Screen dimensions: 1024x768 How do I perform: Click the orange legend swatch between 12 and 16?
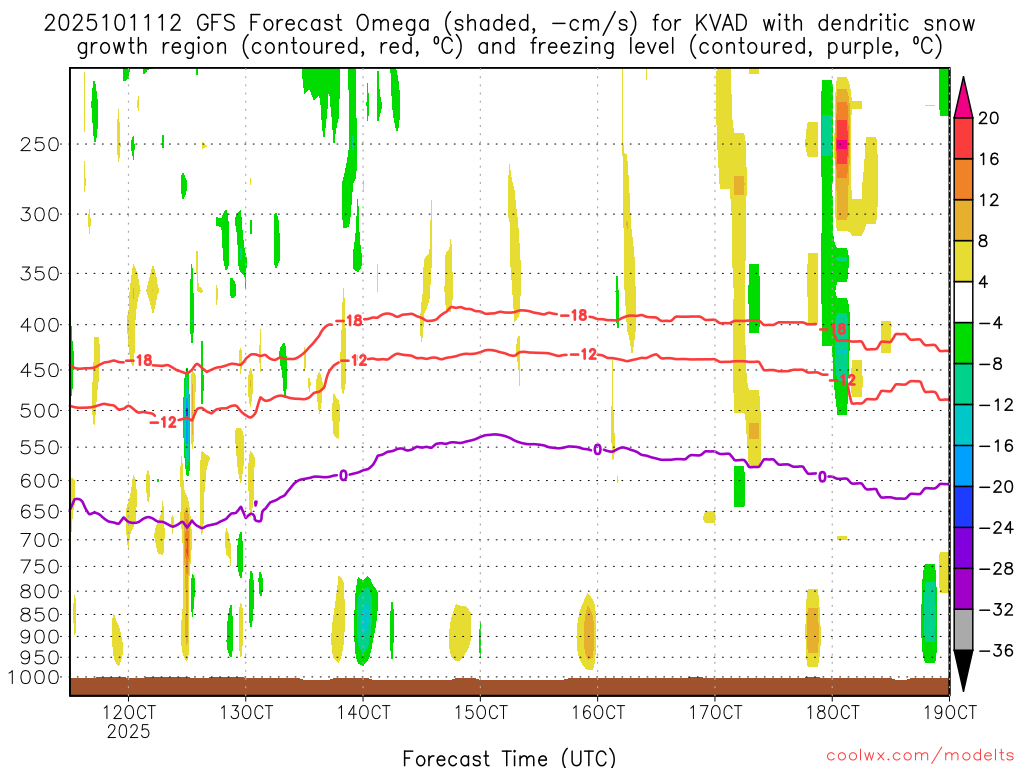(963, 179)
